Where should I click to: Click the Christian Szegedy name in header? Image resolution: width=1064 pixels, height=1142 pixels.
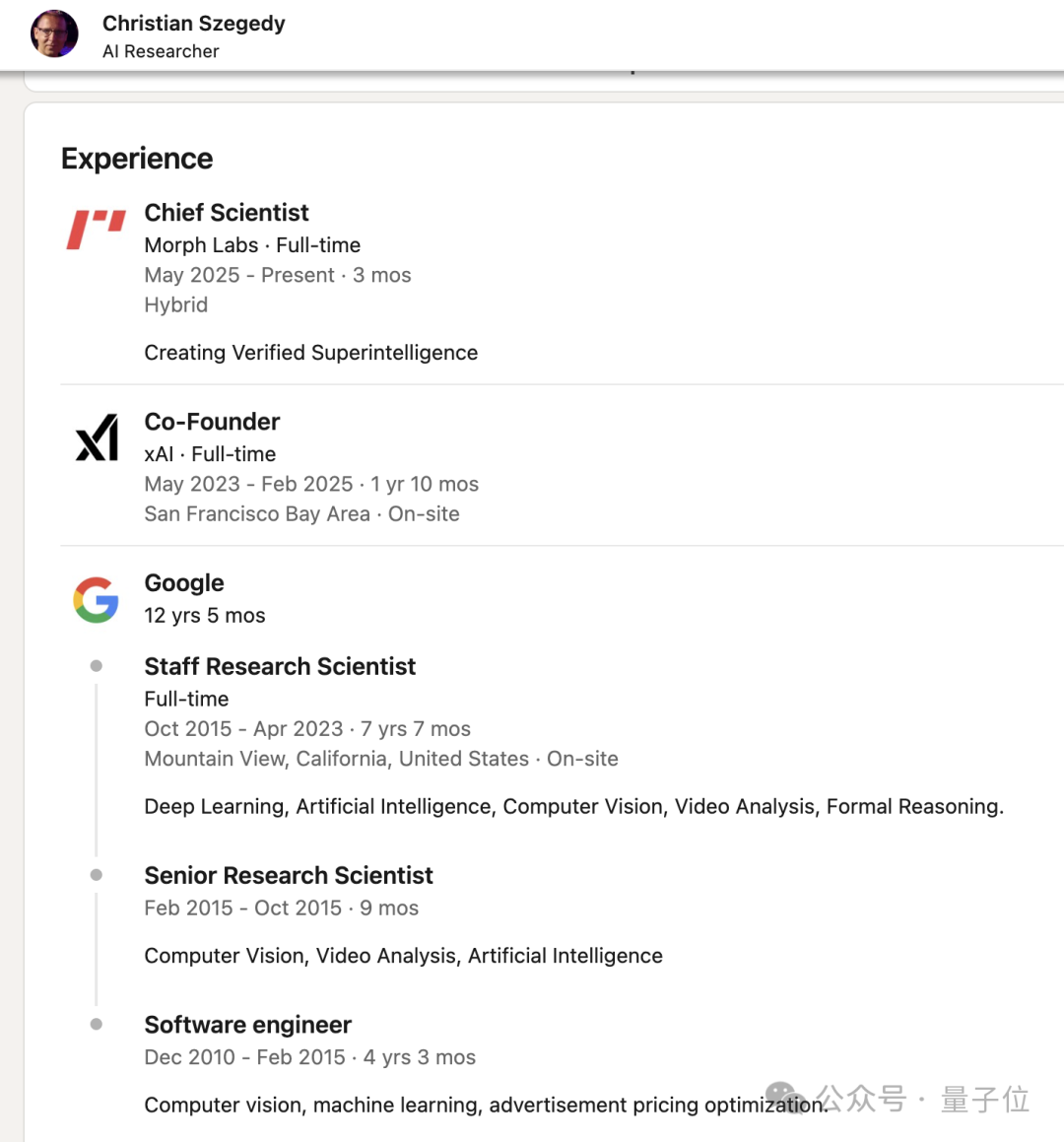pos(194,24)
